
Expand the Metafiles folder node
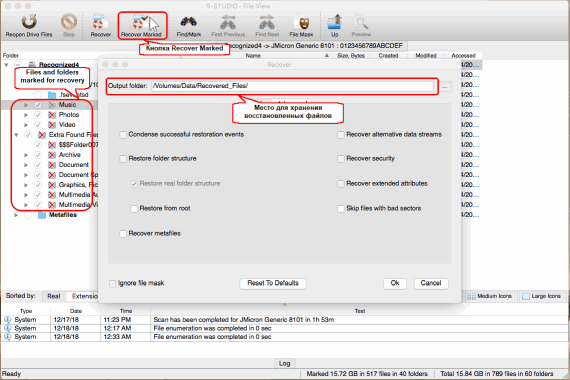(x=16, y=215)
